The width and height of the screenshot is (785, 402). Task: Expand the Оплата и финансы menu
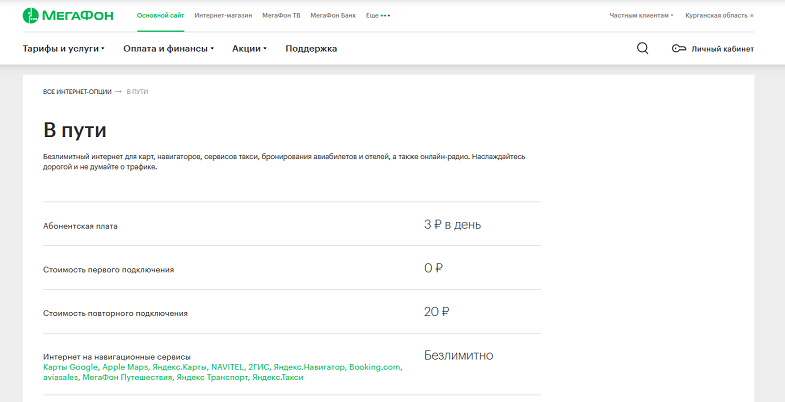(169, 49)
